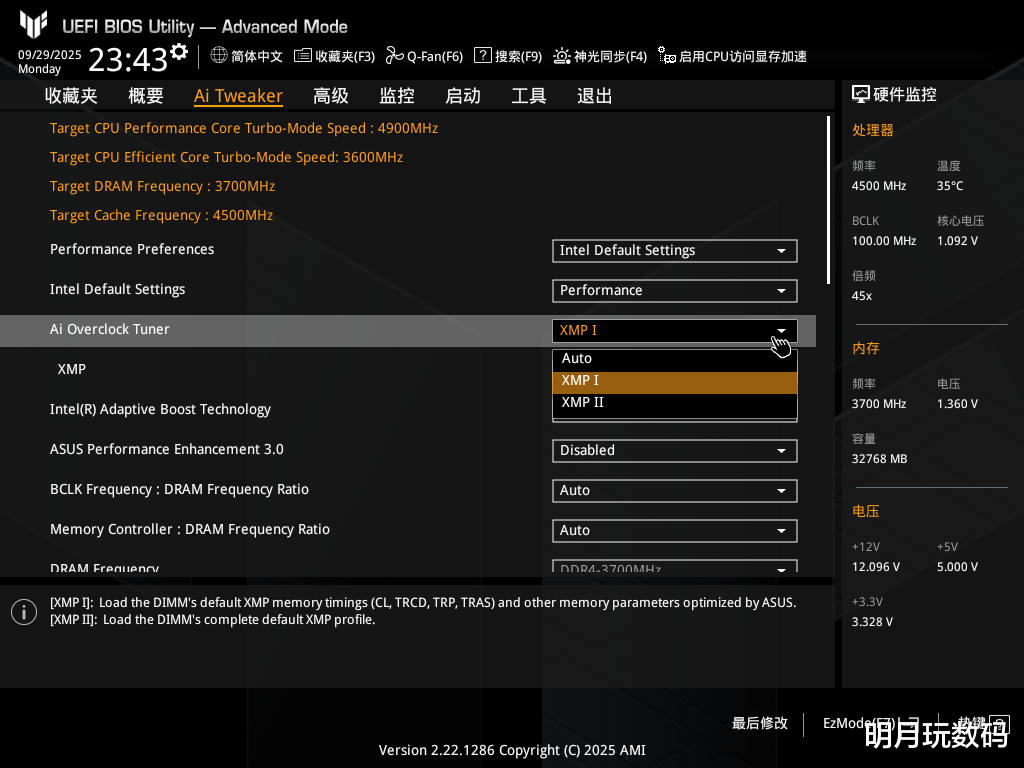
Task: Select Intel(R) Adaptive Boost Technology row
Action: 160,409
